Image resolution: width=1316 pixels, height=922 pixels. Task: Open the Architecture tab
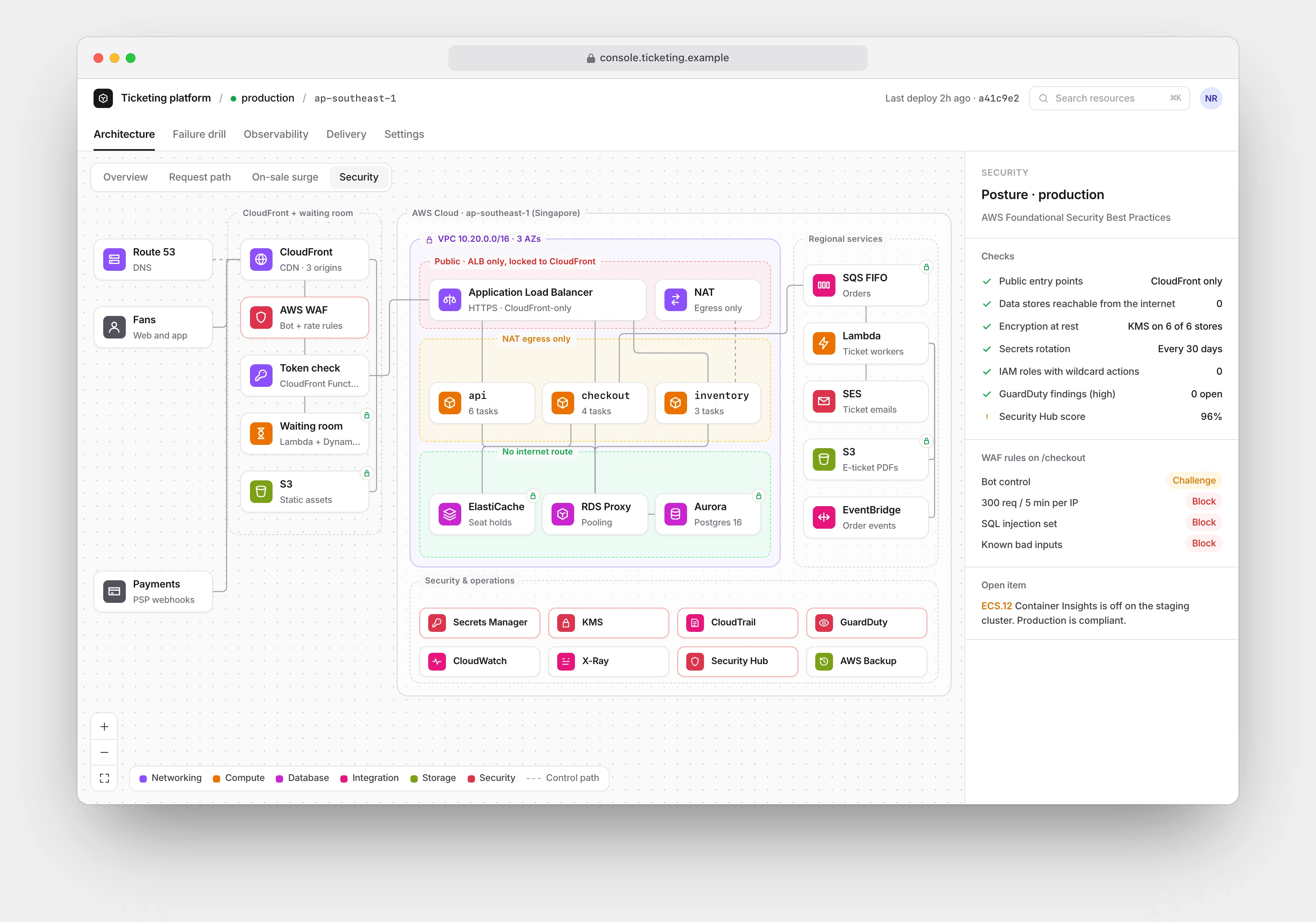coord(124,134)
